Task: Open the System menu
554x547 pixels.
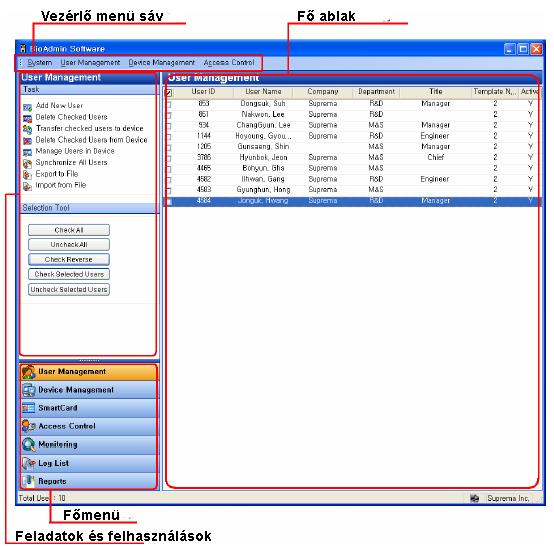Action: click(x=40, y=63)
